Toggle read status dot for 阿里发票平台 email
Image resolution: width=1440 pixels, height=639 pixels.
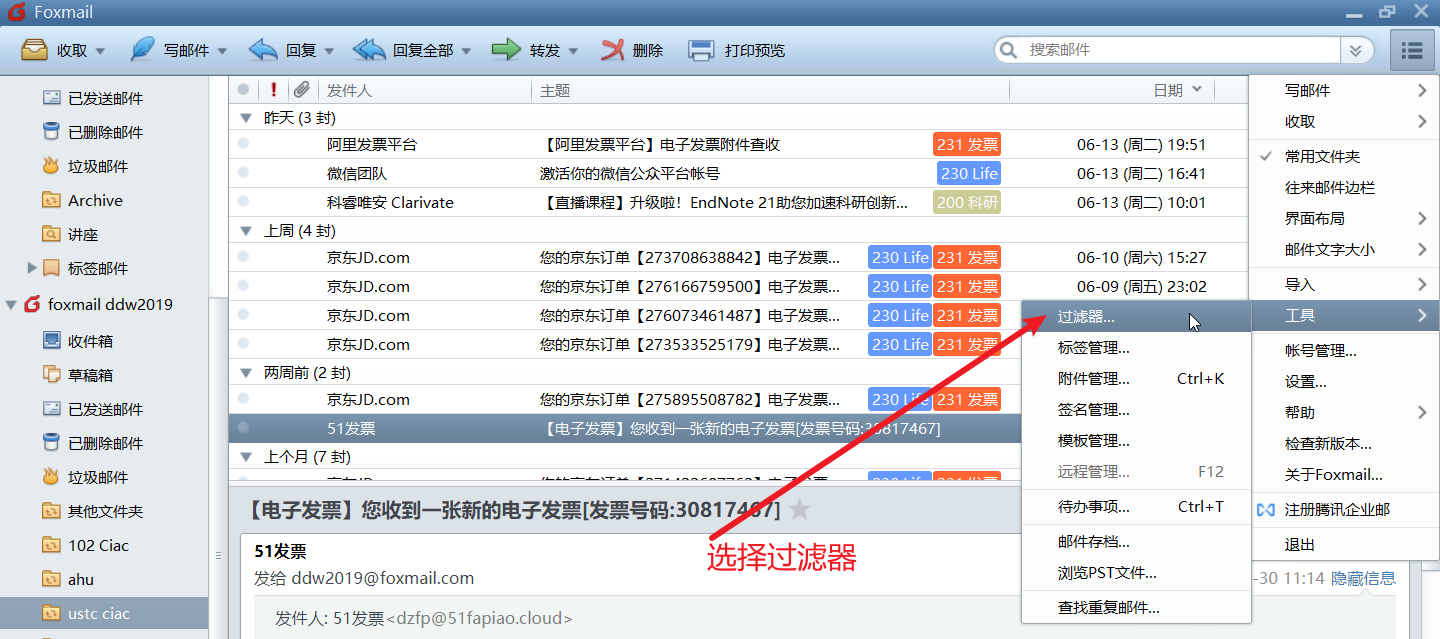243,144
